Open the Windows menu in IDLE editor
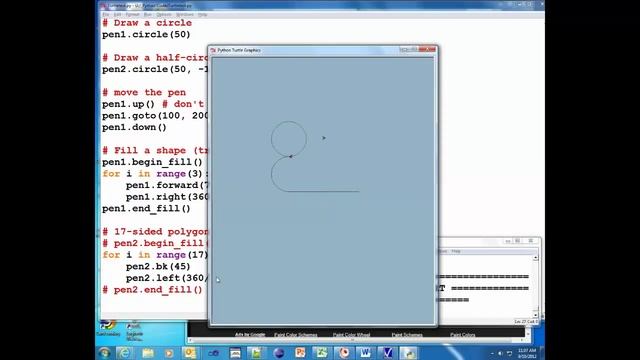The height and width of the screenshot is (360, 640). (184, 15)
